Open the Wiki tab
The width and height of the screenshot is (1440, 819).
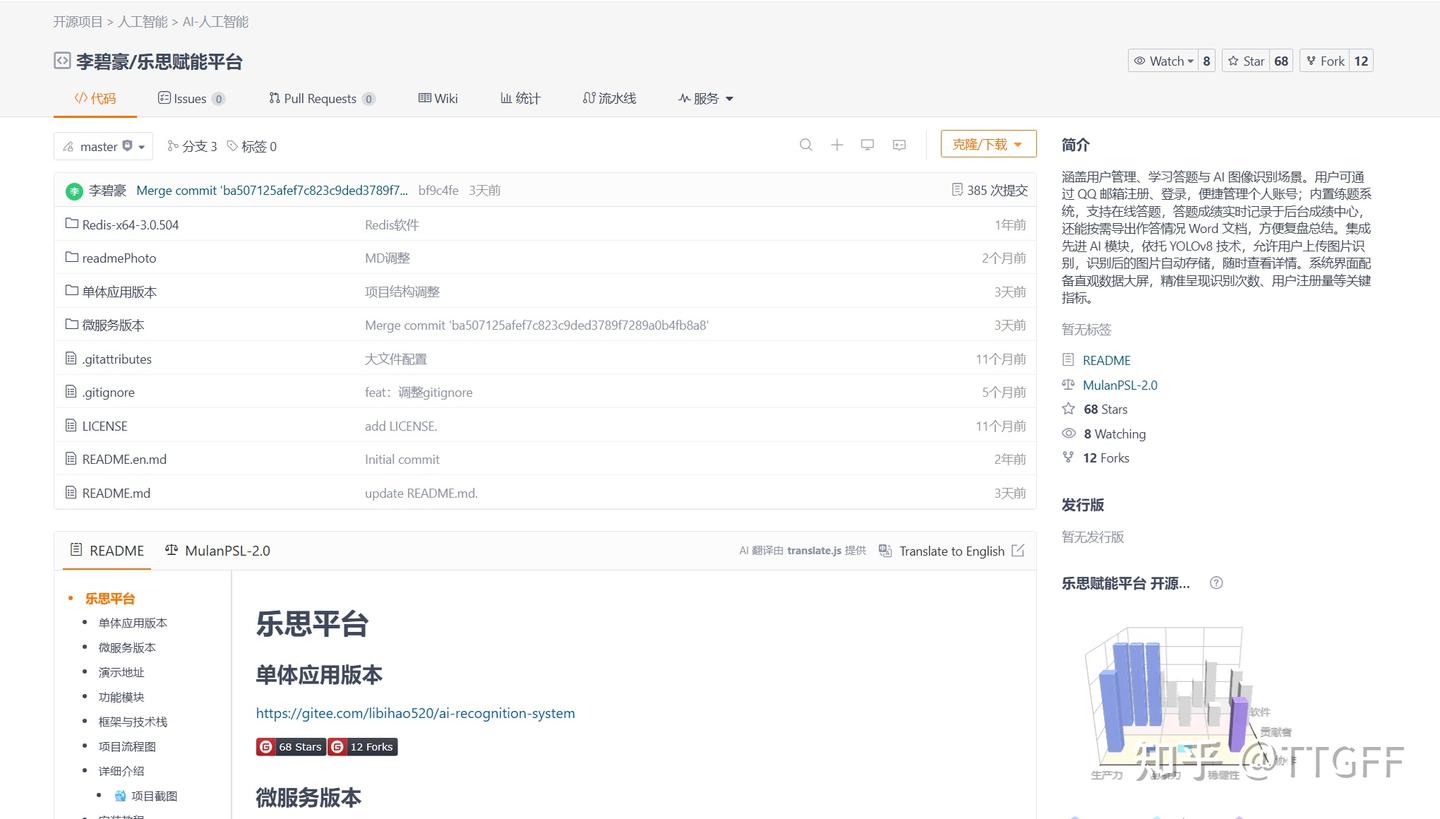tap(437, 98)
